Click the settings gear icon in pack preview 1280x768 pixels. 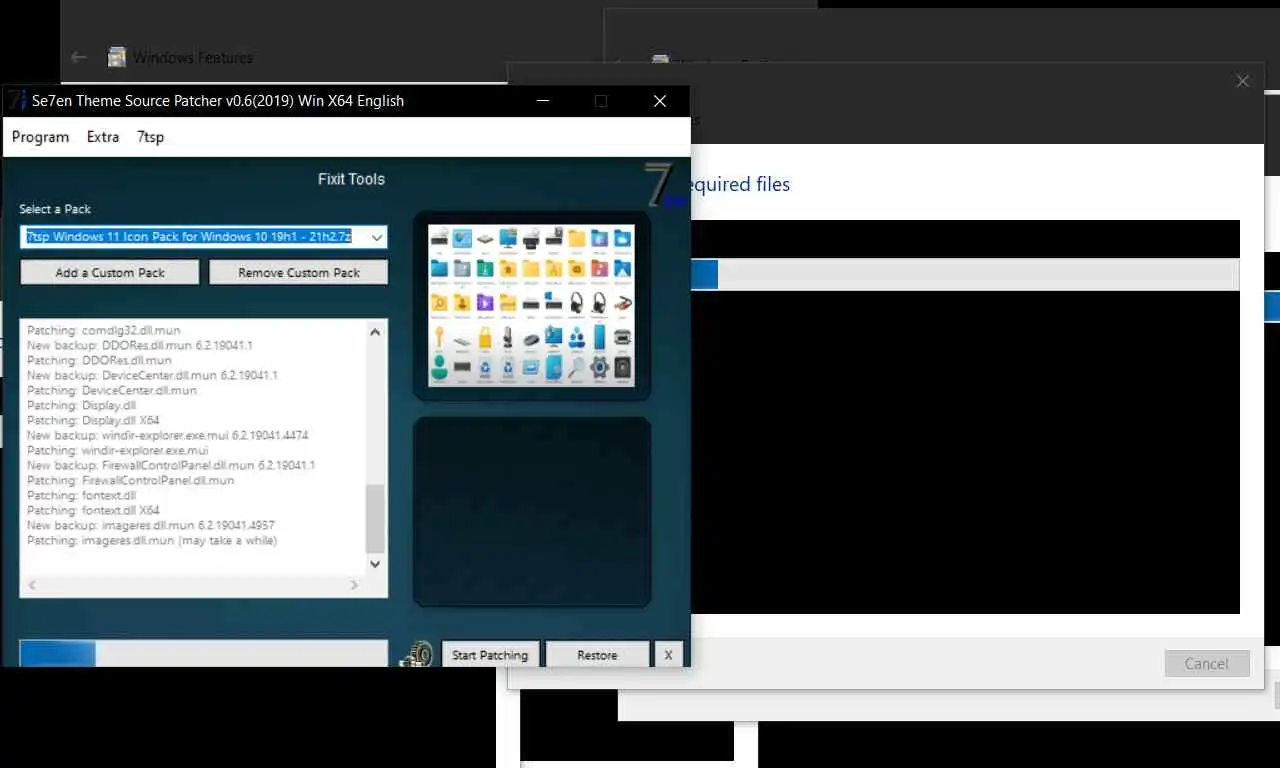[x=600, y=366]
